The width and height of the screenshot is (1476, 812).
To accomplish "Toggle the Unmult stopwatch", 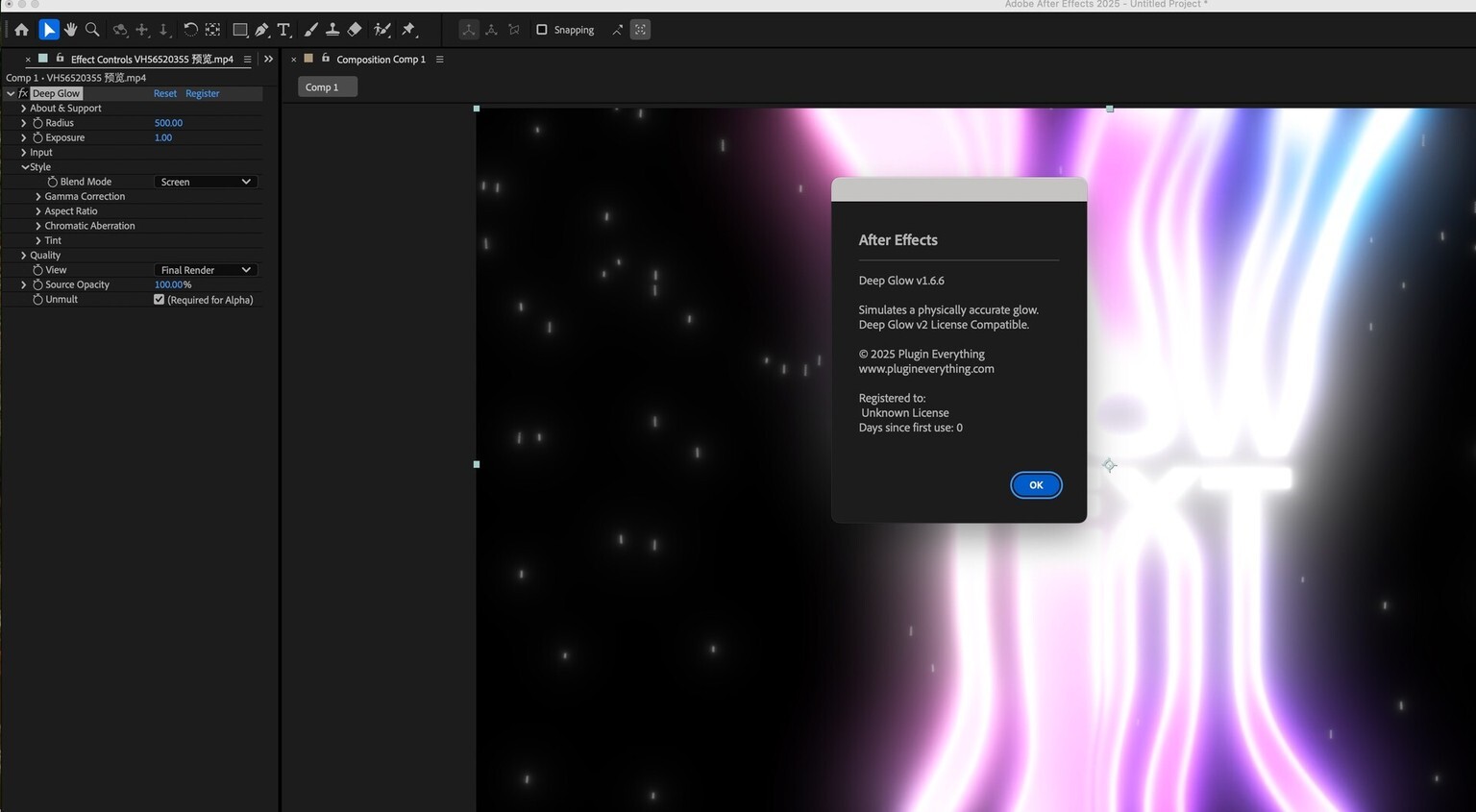I will pos(37,300).
